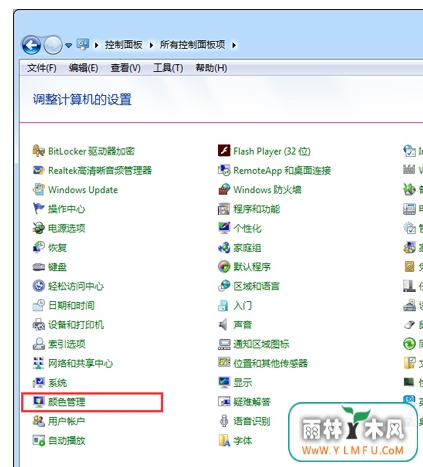
Task: Click 控制面板 in the address bar
Action: click(x=124, y=45)
